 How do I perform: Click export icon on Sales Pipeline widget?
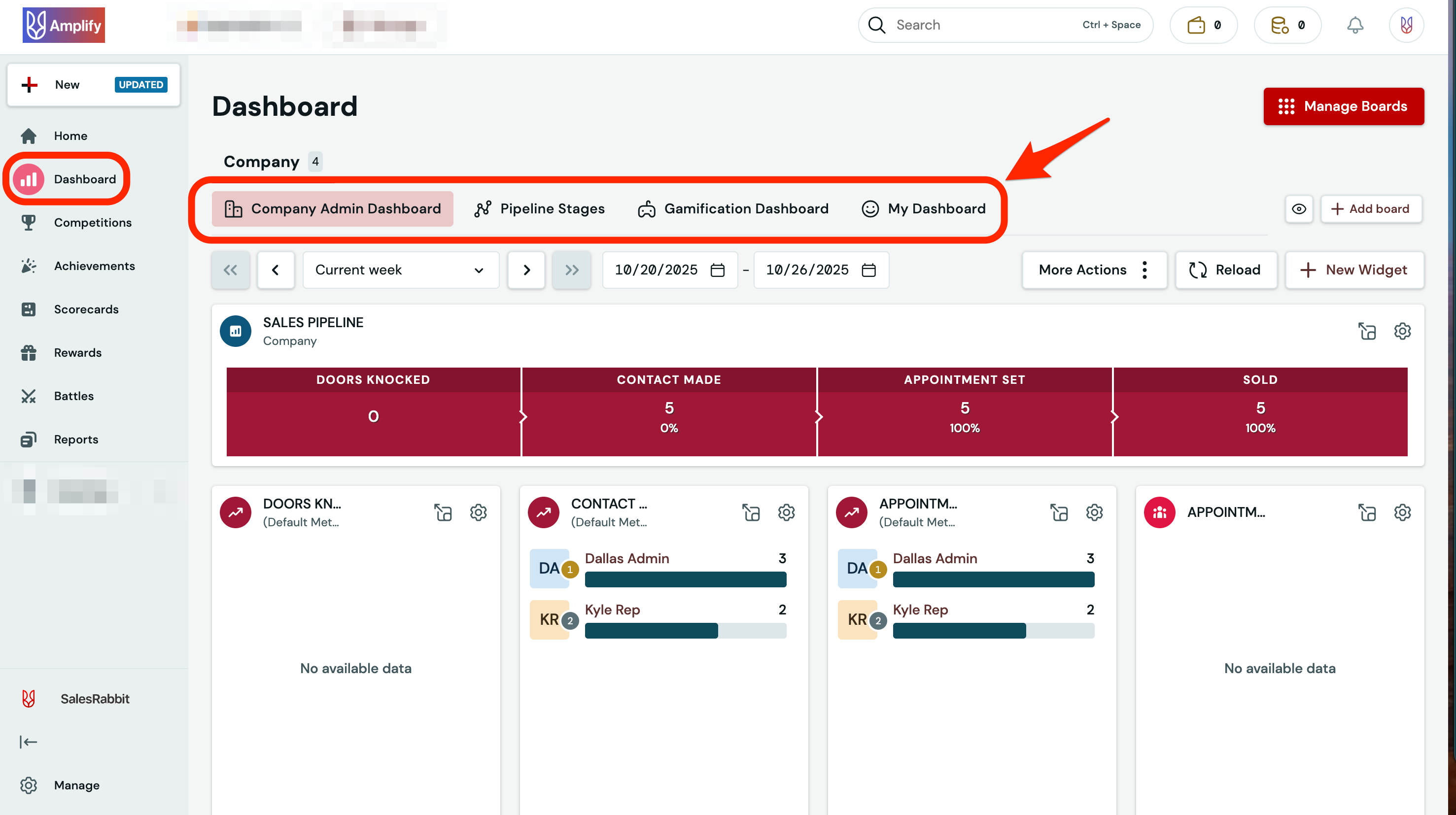[x=1367, y=331]
